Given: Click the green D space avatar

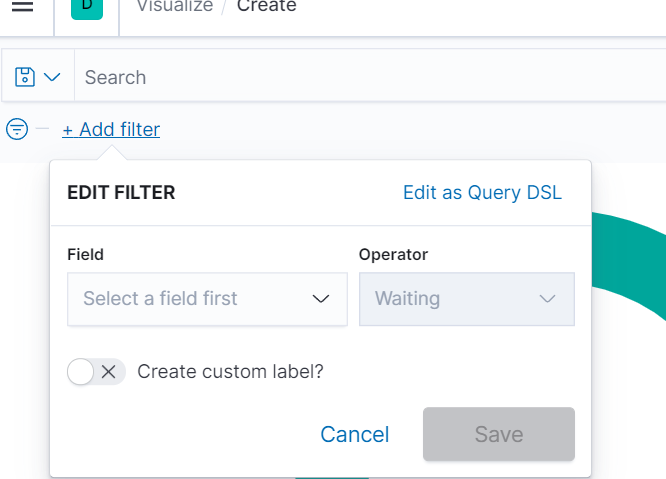Looking at the screenshot, I should click(x=87, y=8).
